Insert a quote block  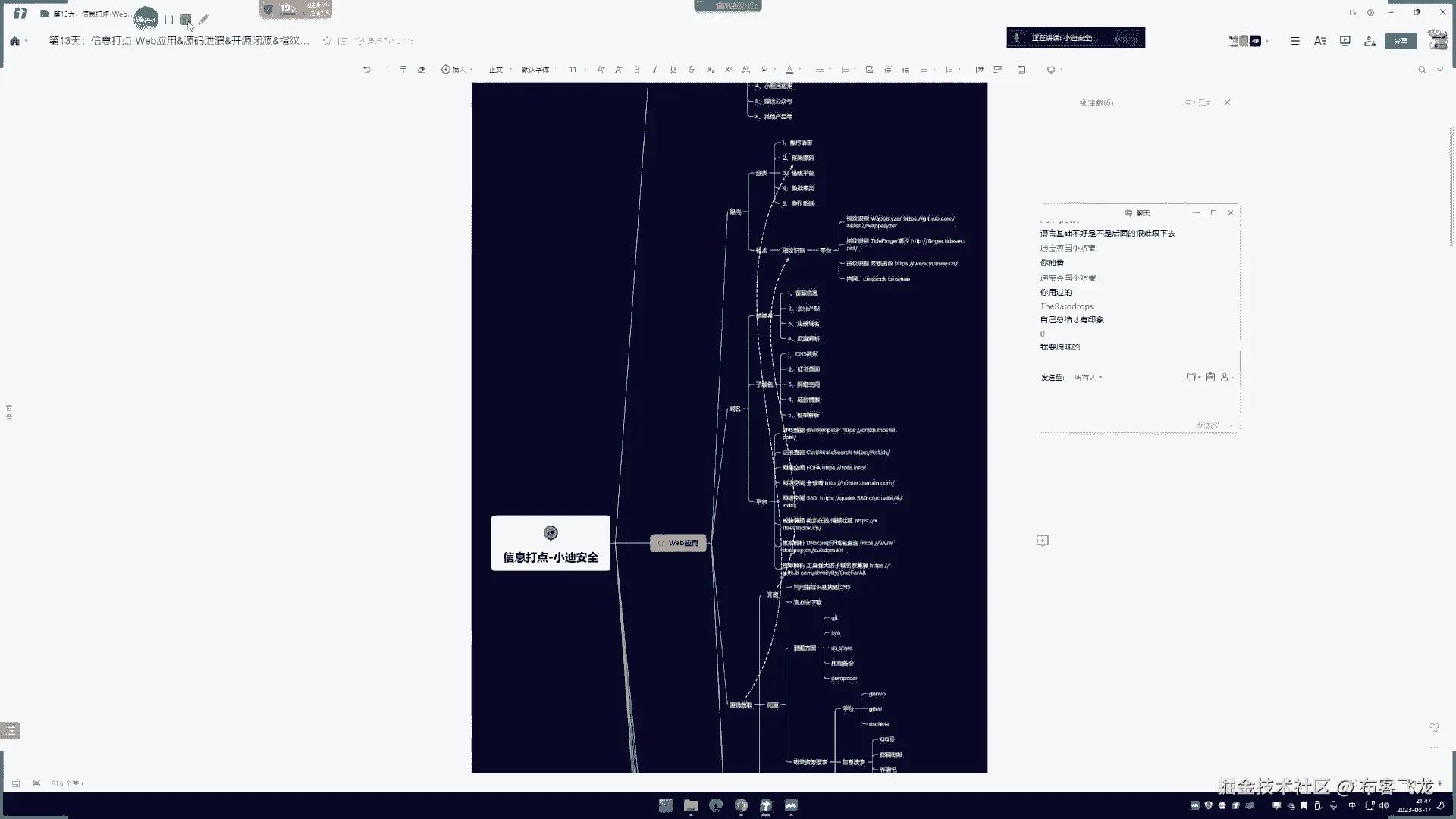click(979, 69)
